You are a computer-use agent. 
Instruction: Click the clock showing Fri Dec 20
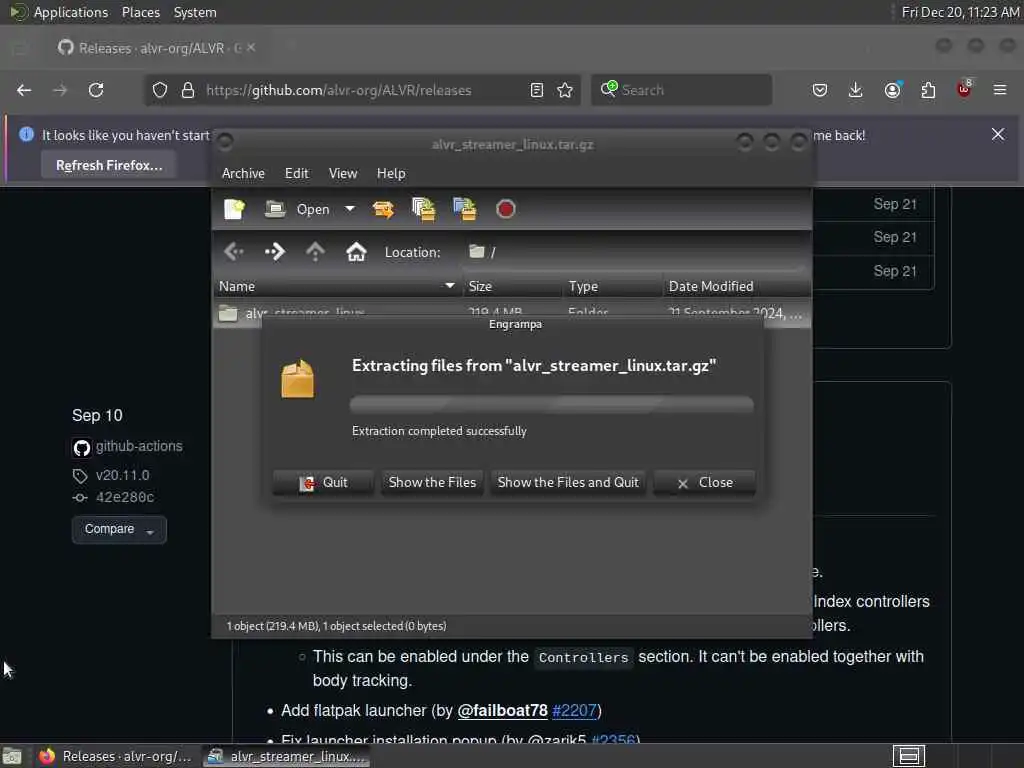(960, 12)
